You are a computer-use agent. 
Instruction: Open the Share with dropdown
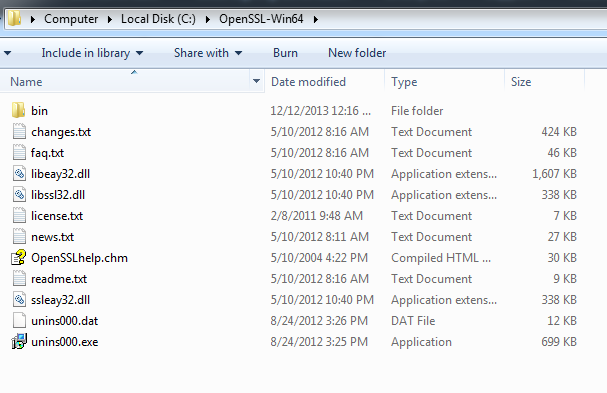(x=208, y=53)
